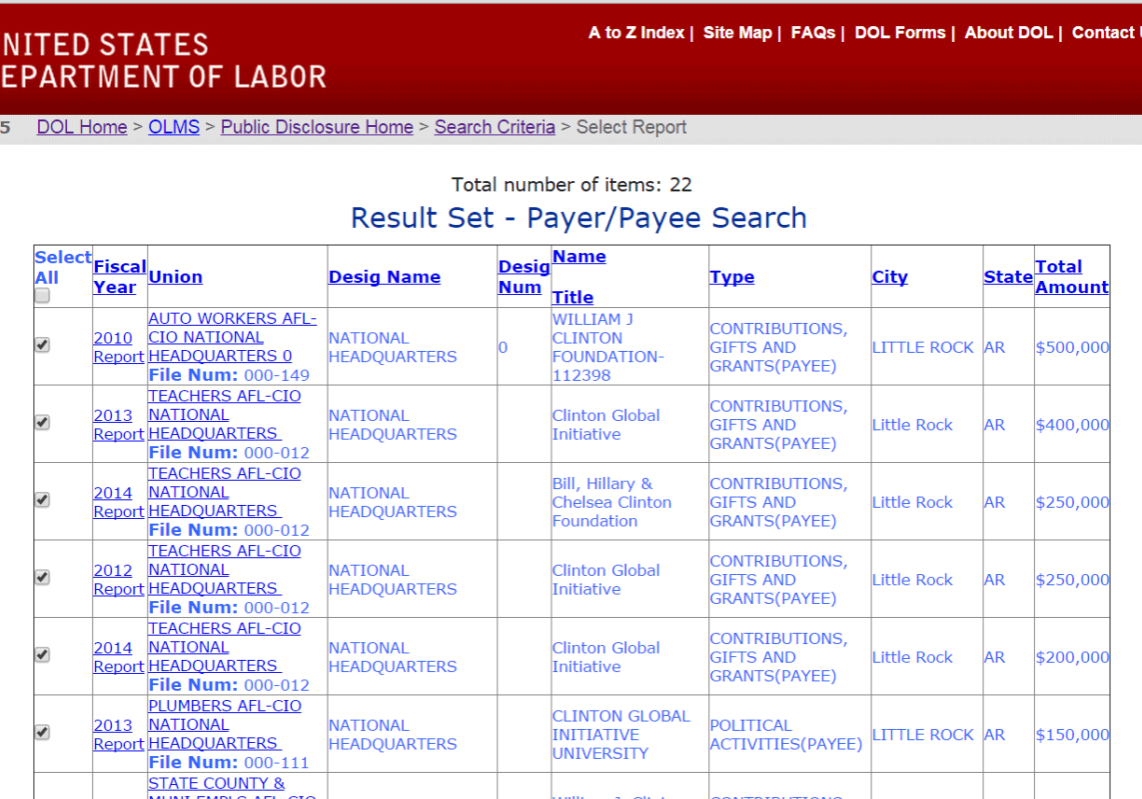This screenshot has width=1142, height=799.
Task: Click William J Clinton Foundation-112398 payee name
Action: click(607, 347)
